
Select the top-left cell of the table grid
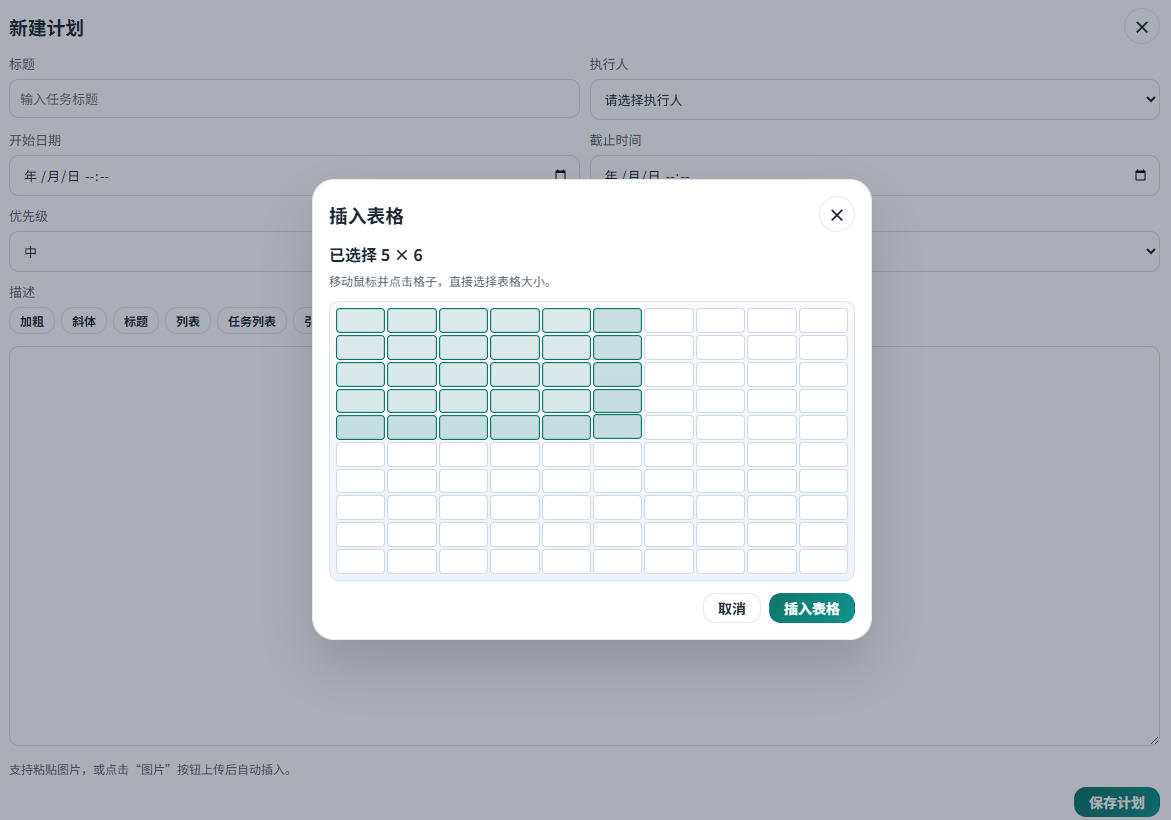pos(360,321)
